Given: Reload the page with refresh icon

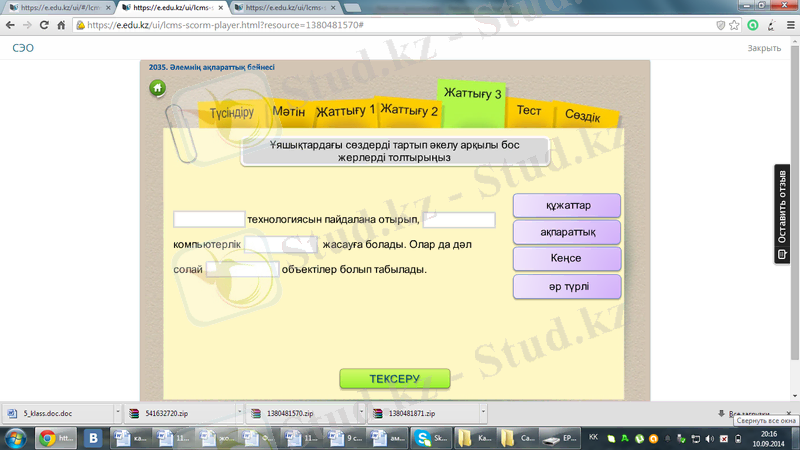Looking at the screenshot, I should [x=45, y=25].
